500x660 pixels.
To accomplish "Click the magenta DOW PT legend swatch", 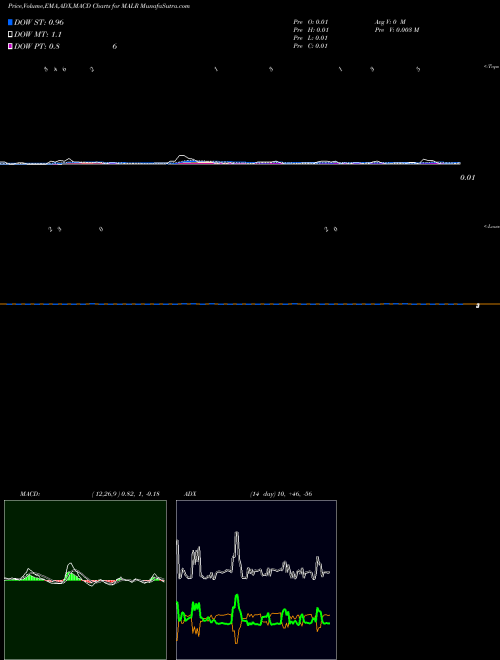I will [10, 46].
